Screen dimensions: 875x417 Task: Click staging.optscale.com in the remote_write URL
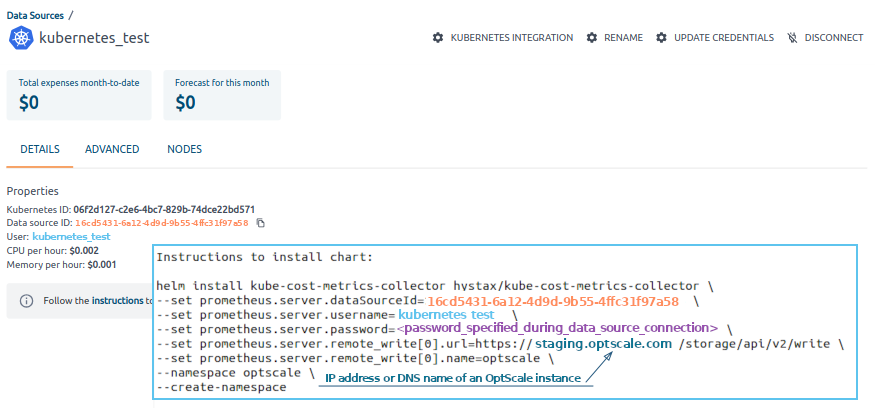(603, 344)
